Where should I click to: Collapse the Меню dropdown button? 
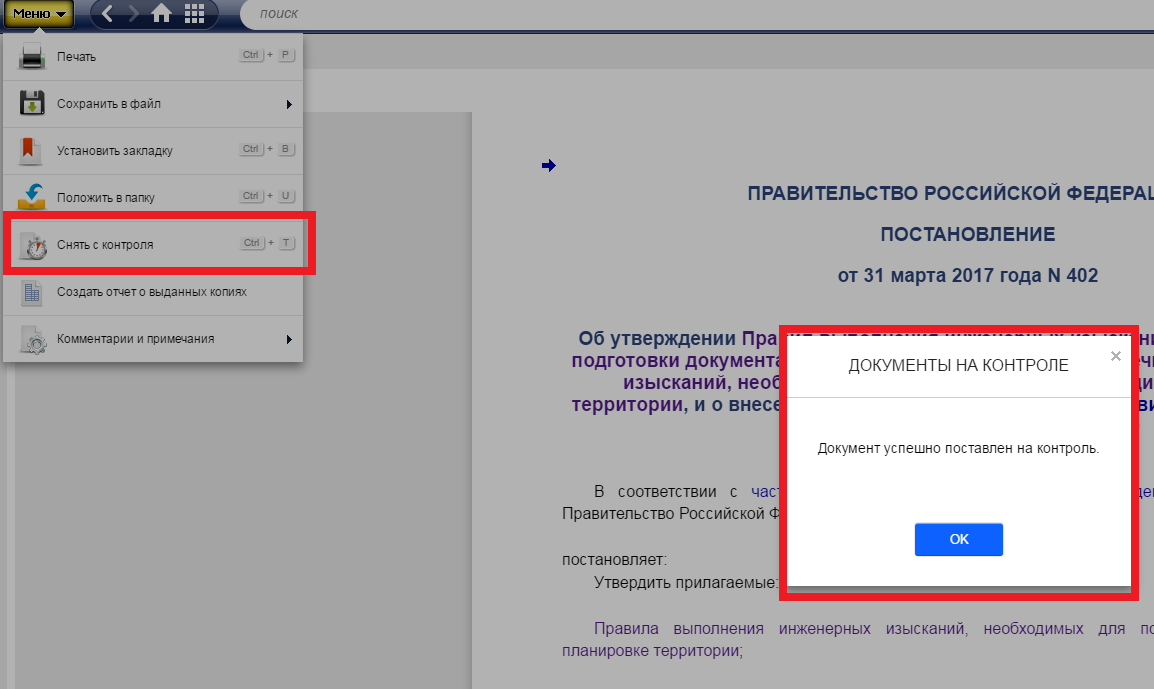pyautogui.click(x=39, y=14)
